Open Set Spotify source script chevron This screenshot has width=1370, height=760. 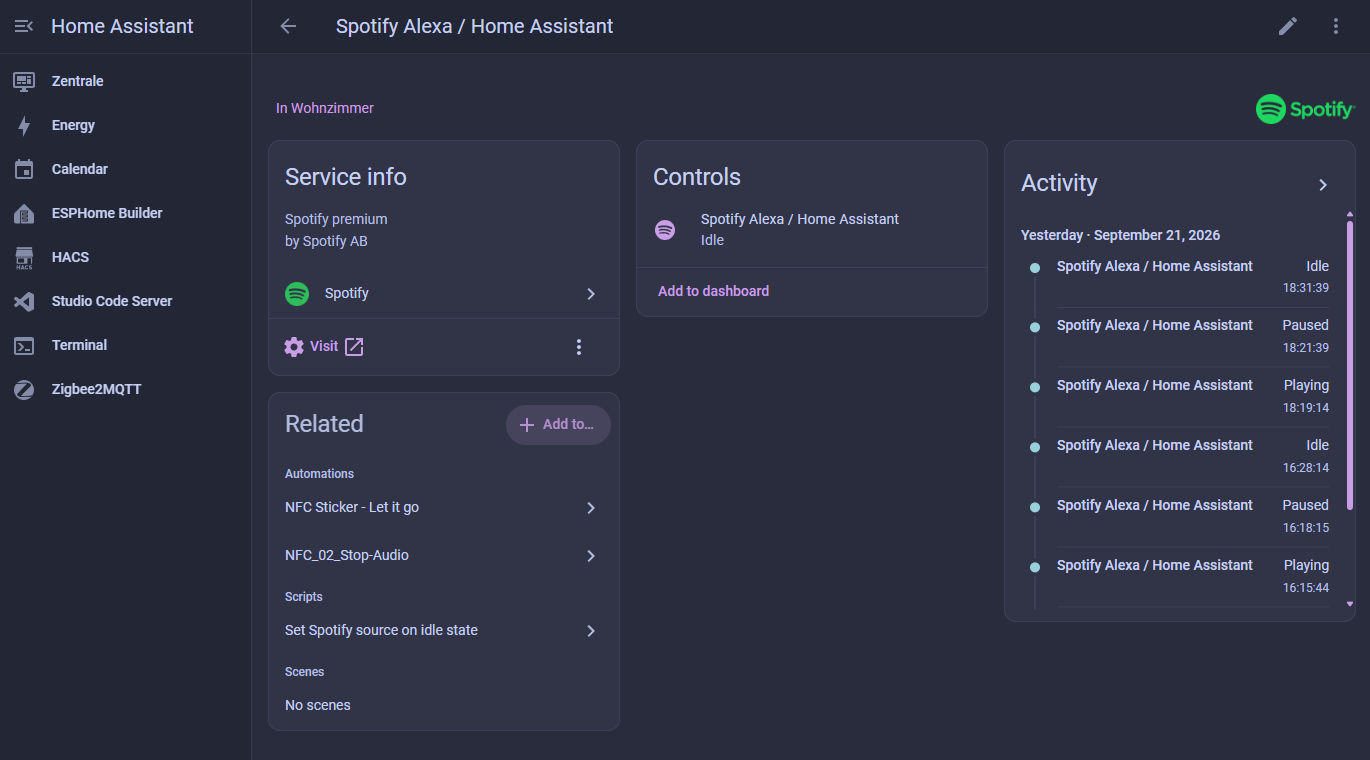point(591,631)
